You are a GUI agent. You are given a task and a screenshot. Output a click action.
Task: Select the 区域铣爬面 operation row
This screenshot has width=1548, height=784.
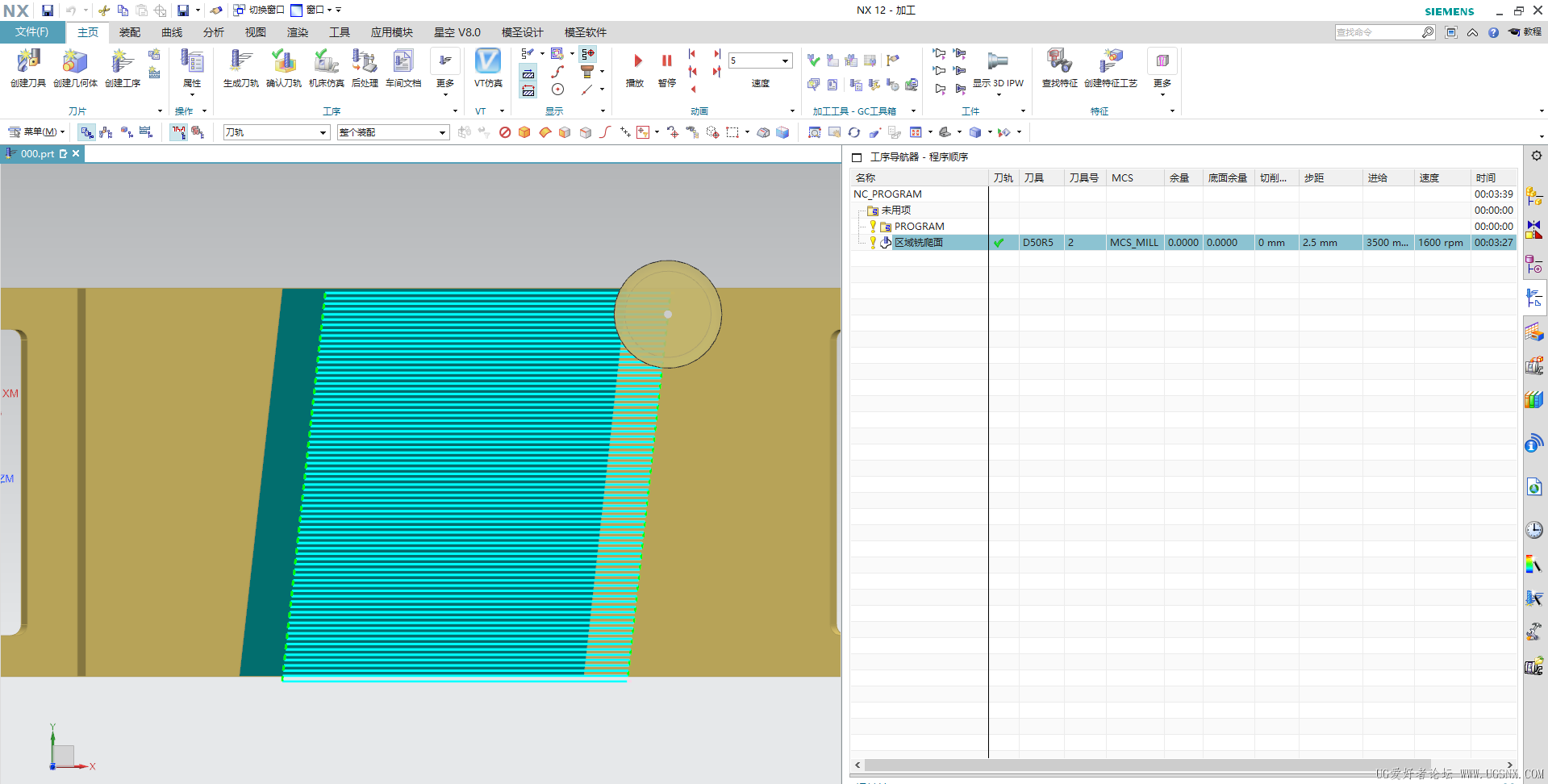pos(919,243)
